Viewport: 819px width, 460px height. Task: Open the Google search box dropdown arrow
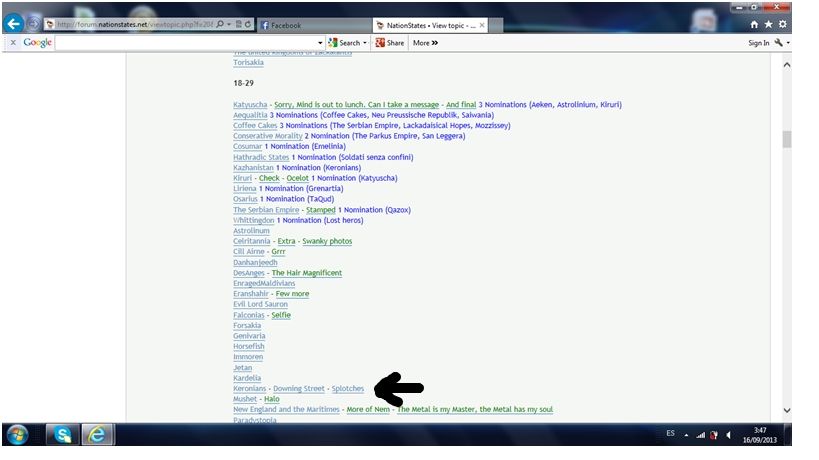321,43
